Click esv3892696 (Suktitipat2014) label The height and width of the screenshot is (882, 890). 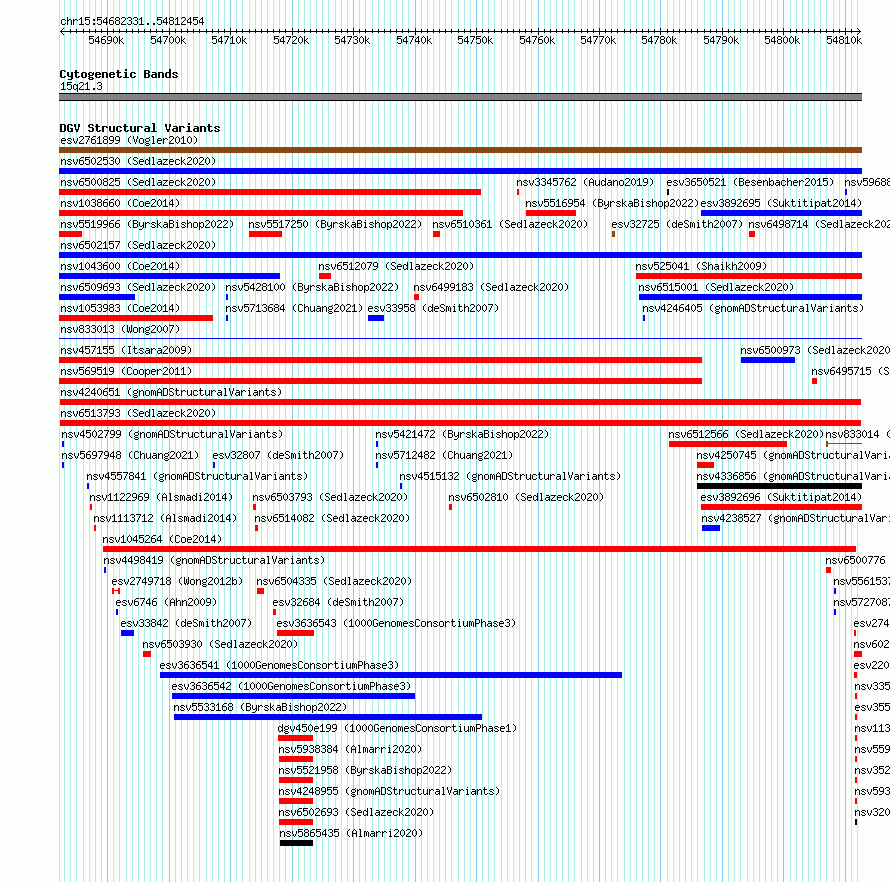click(781, 497)
